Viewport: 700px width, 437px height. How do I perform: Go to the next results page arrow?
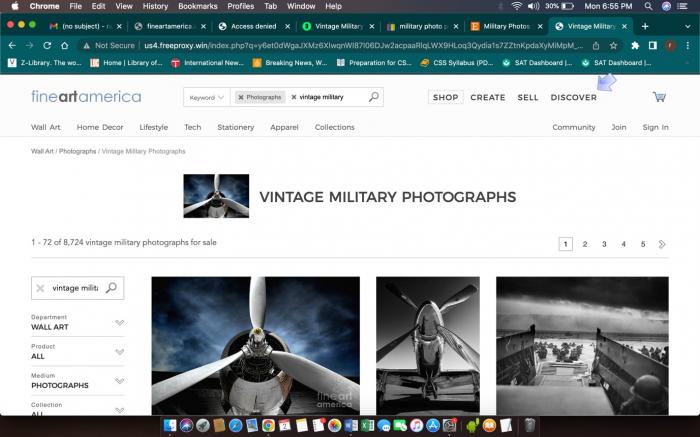click(662, 244)
